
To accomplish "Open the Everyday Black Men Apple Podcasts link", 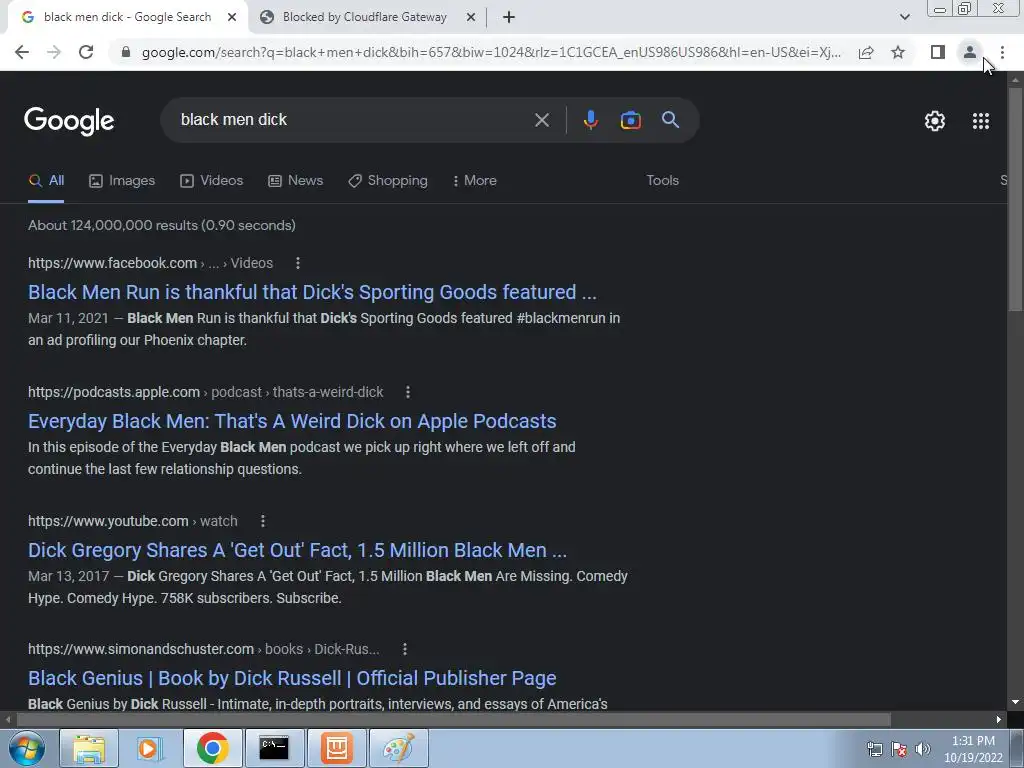I will (x=292, y=421).
